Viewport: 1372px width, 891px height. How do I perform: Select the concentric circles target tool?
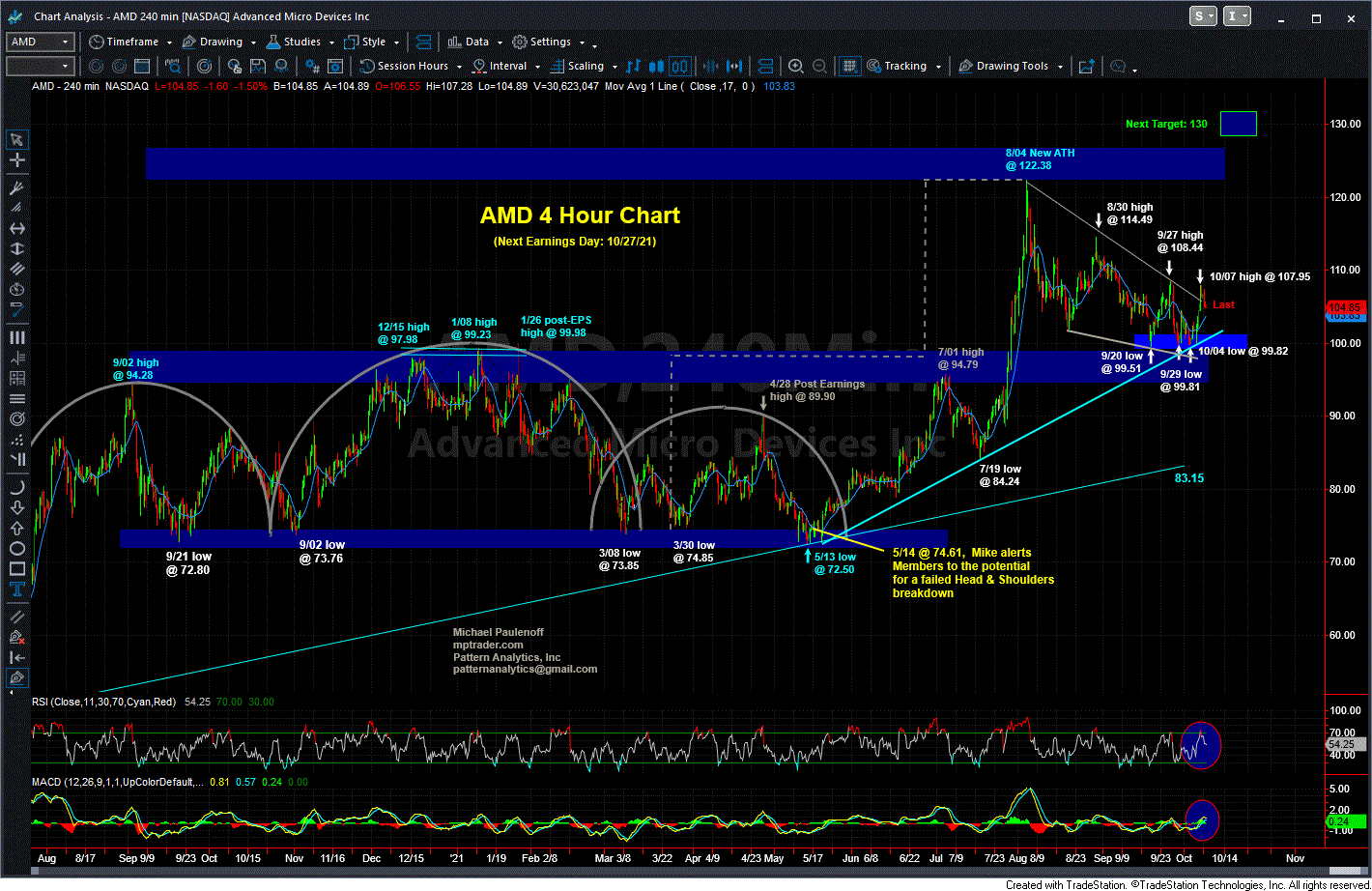coord(17,418)
